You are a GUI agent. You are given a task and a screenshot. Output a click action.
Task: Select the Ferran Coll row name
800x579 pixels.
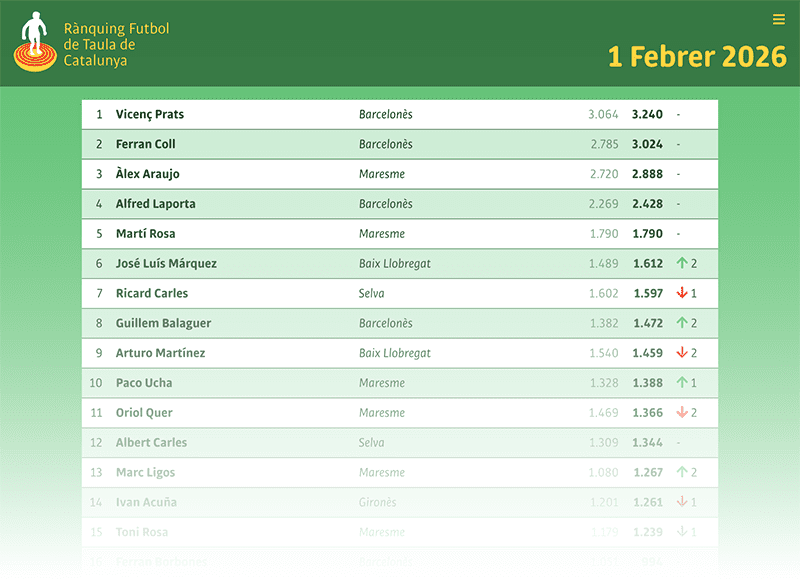tap(146, 144)
